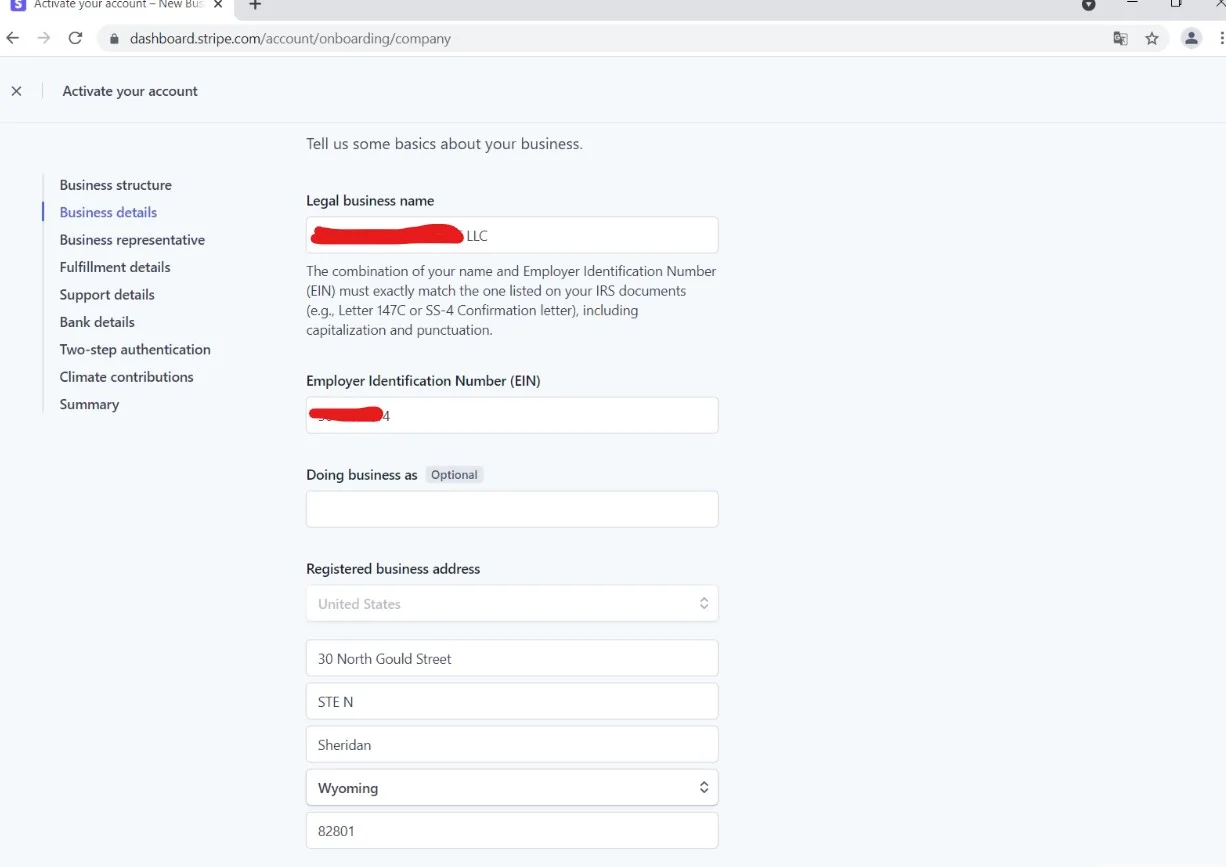The width and height of the screenshot is (1226, 867).
Task: Navigate to Bank details step
Action: [97, 322]
